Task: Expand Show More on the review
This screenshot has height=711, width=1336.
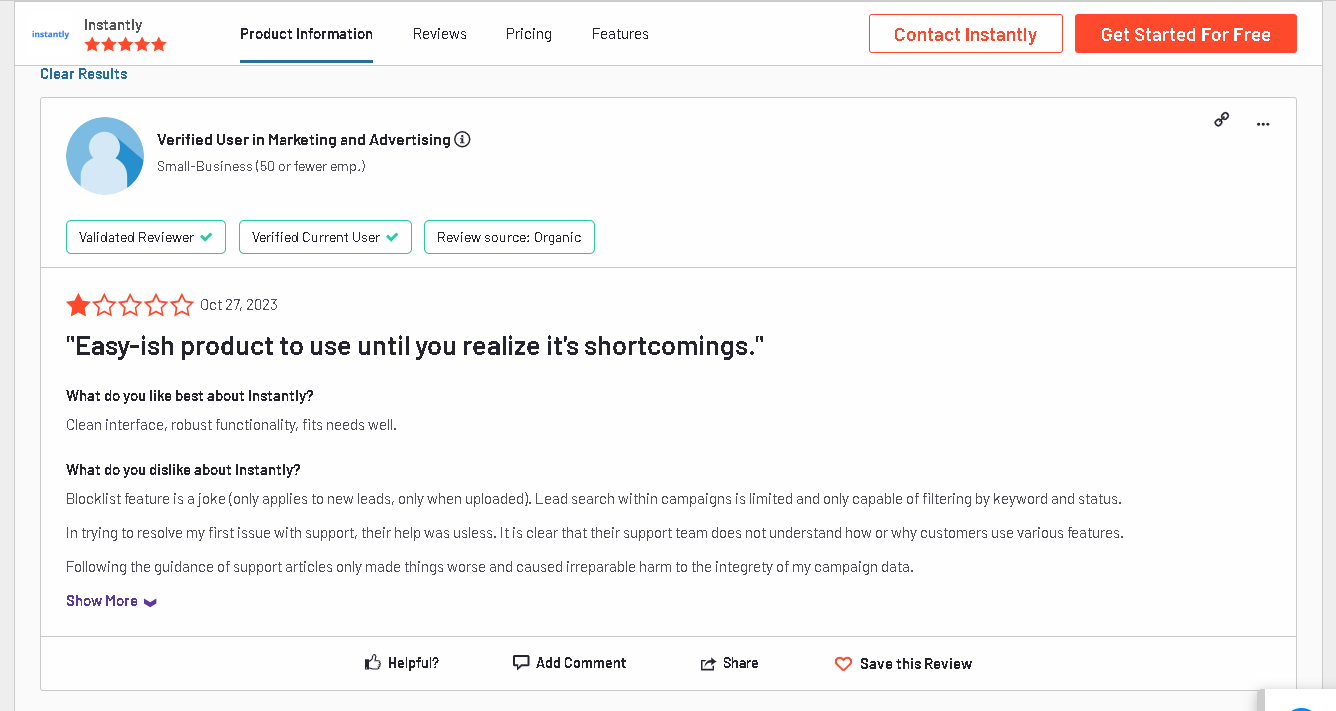Action: (x=101, y=600)
